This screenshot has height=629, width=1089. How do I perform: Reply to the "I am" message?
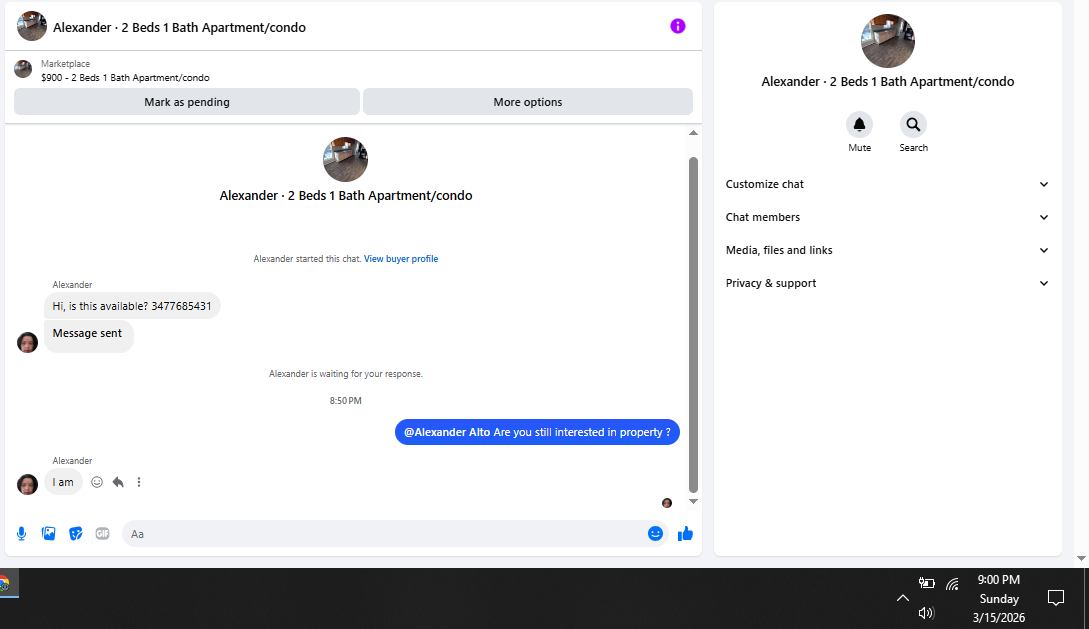118,482
